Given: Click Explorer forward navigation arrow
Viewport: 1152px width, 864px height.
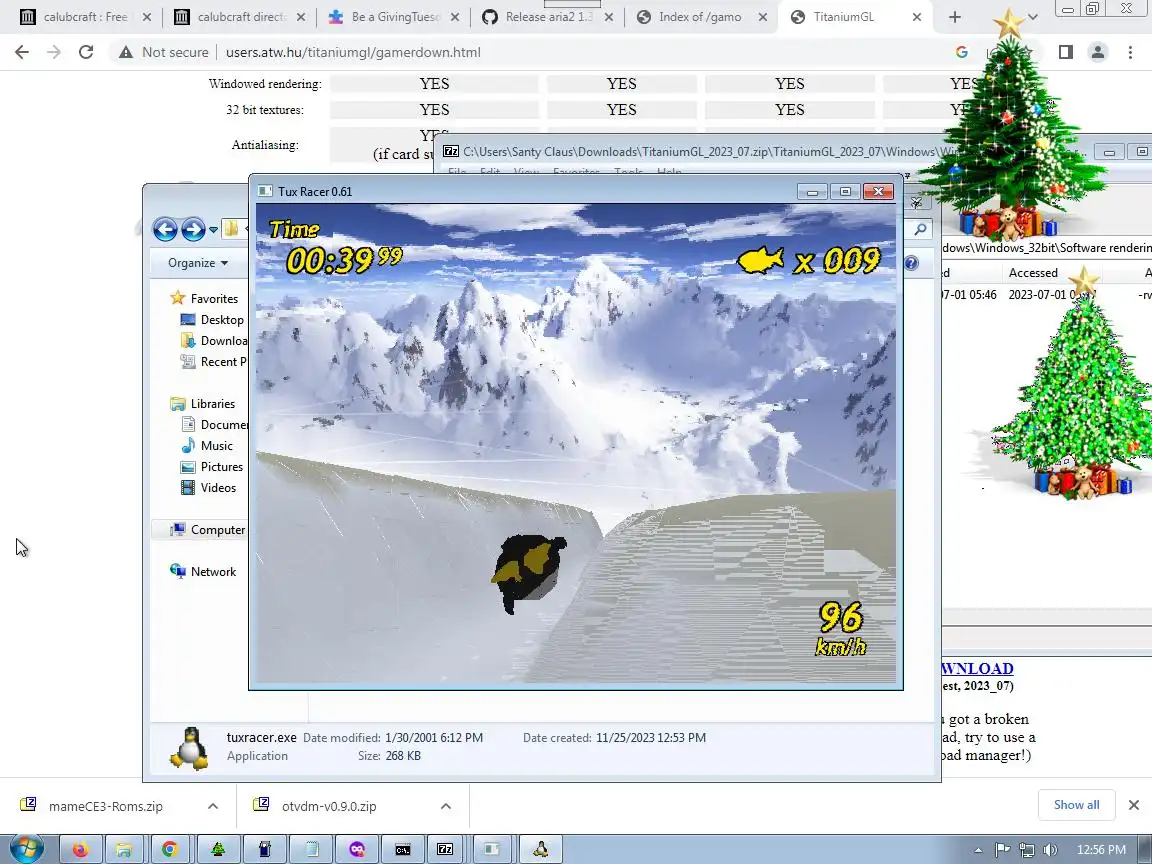Looking at the screenshot, I should (x=193, y=229).
